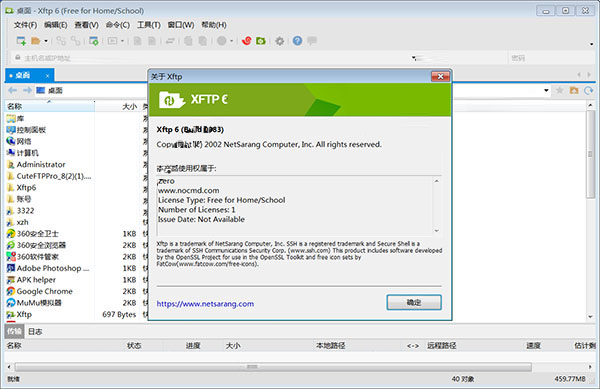
Task: Select the 计算机 item
Action: (x=22, y=153)
